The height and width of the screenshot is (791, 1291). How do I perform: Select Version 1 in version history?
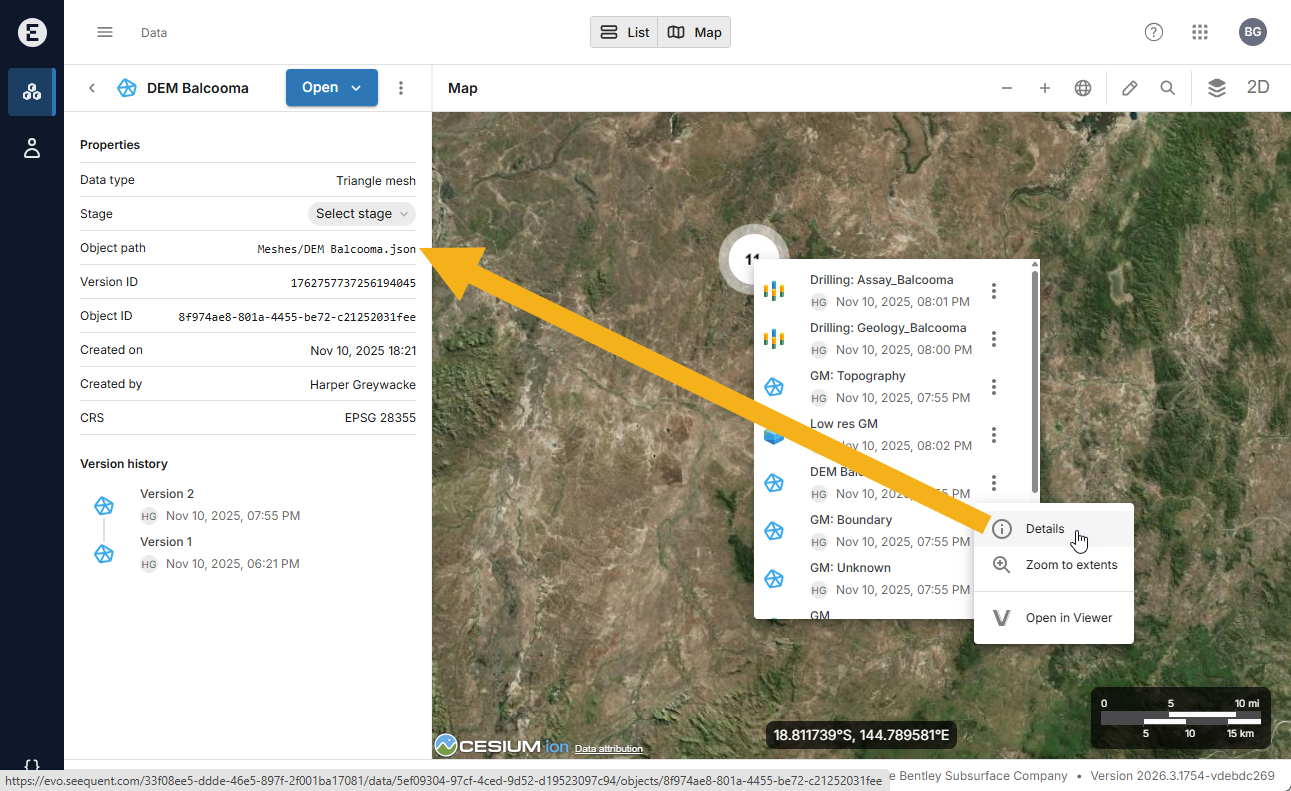166,542
